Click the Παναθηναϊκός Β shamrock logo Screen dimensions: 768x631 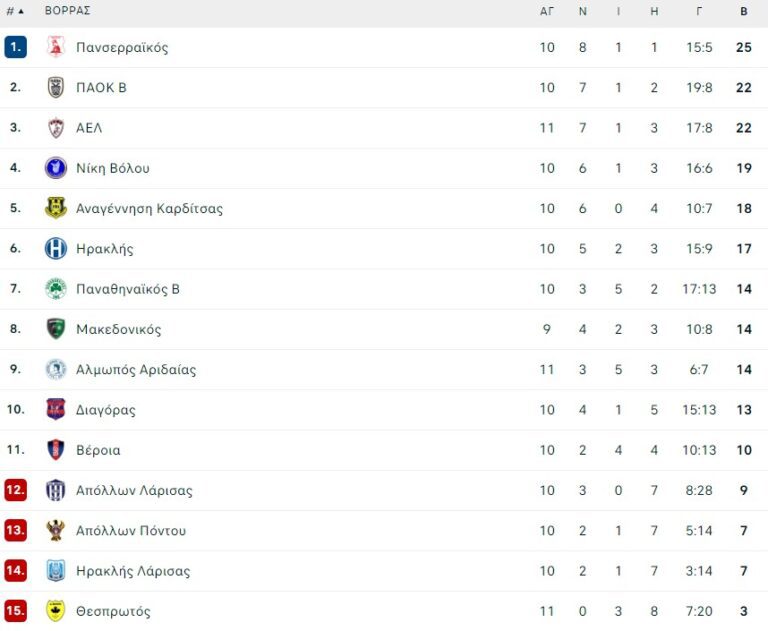56,289
